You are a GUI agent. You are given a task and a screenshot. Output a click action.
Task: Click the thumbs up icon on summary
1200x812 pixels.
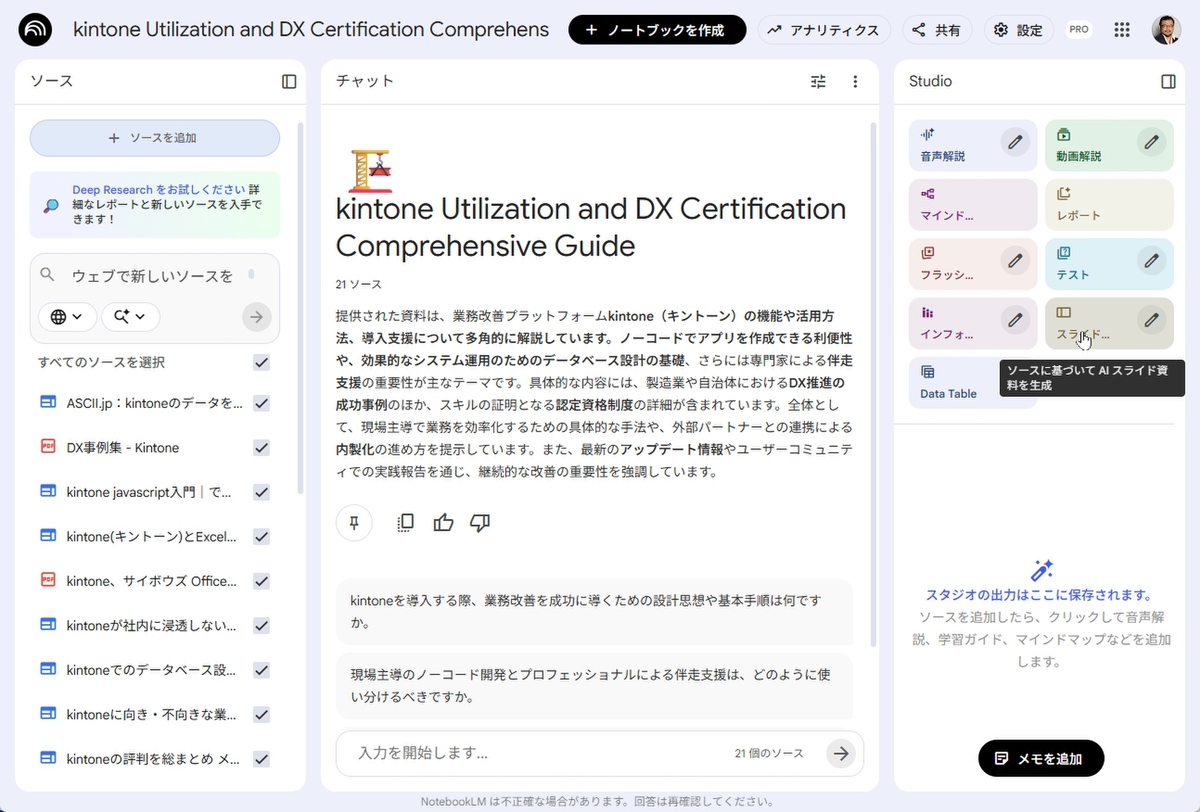click(443, 523)
